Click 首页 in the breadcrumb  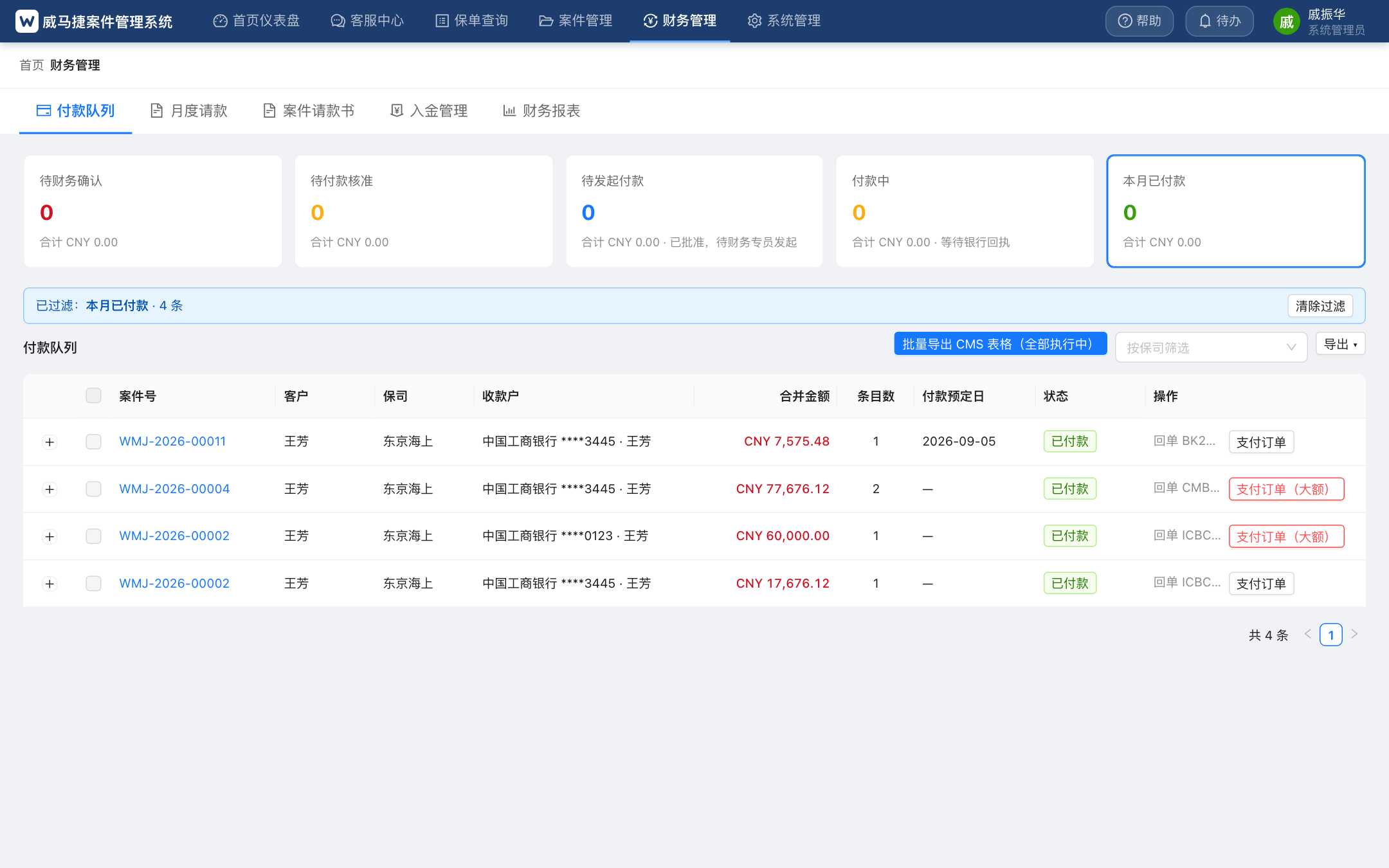click(32, 65)
